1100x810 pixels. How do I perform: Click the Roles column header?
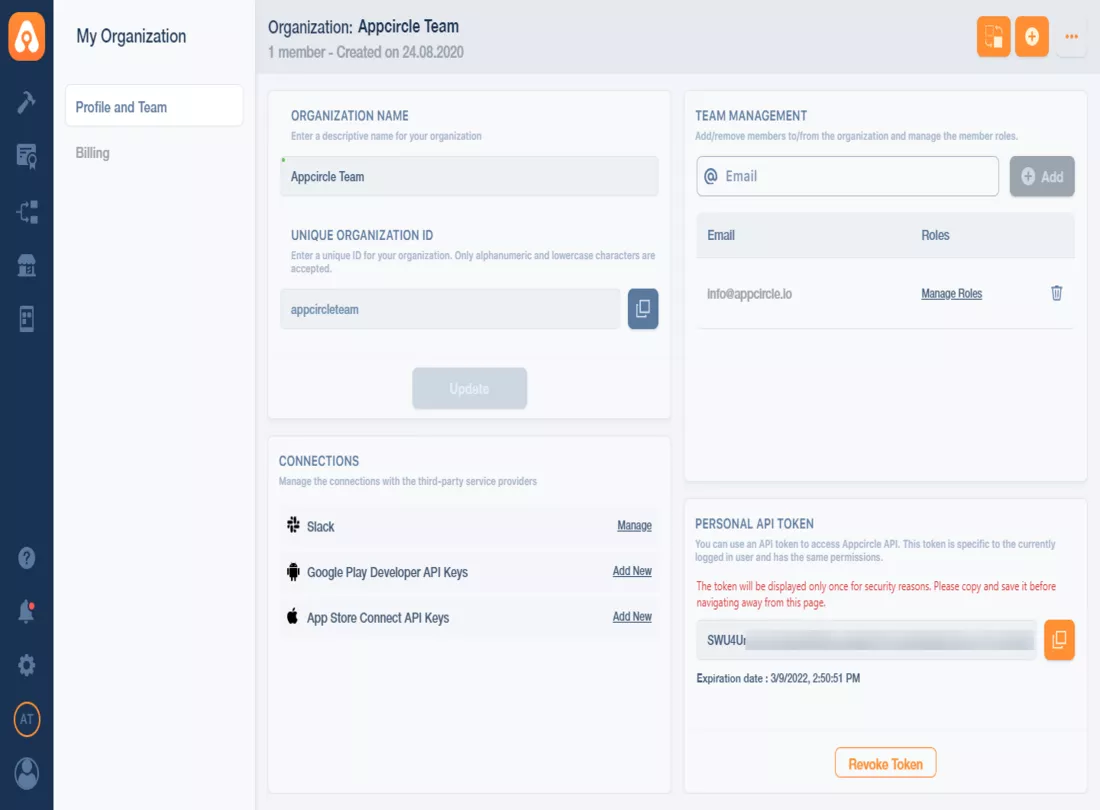(935, 236)
